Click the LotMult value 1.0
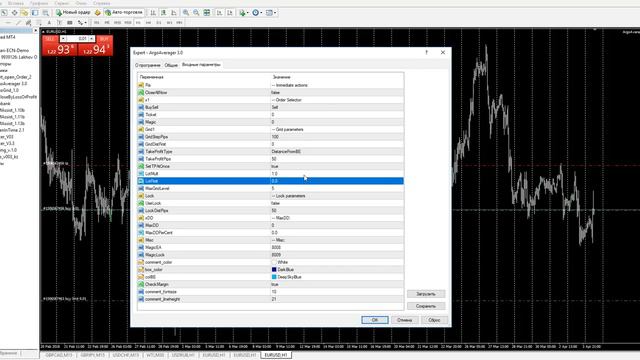Screen dimensions: 640x360 pos(275,173)
